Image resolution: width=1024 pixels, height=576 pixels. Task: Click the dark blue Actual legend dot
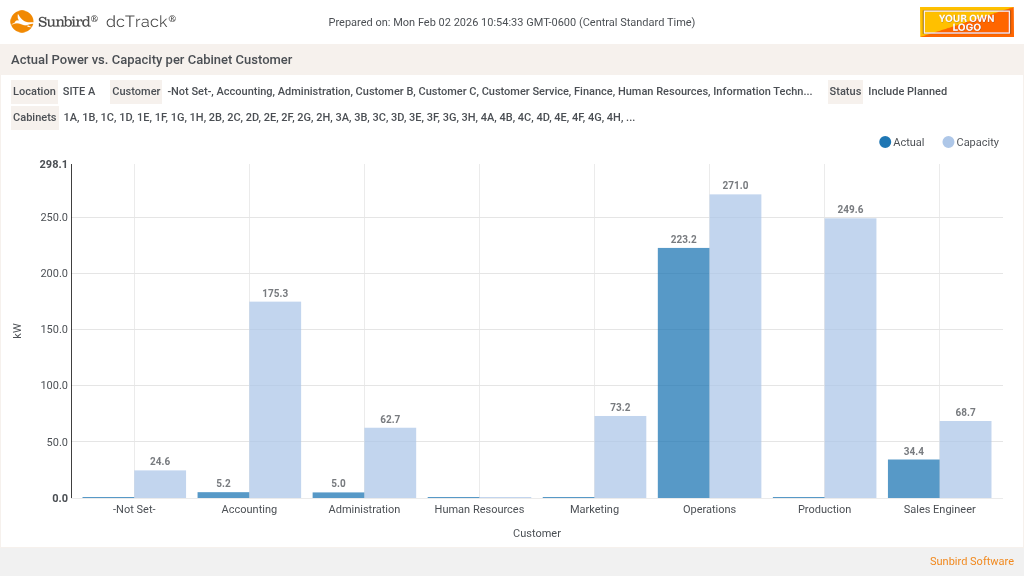(885, 142)
